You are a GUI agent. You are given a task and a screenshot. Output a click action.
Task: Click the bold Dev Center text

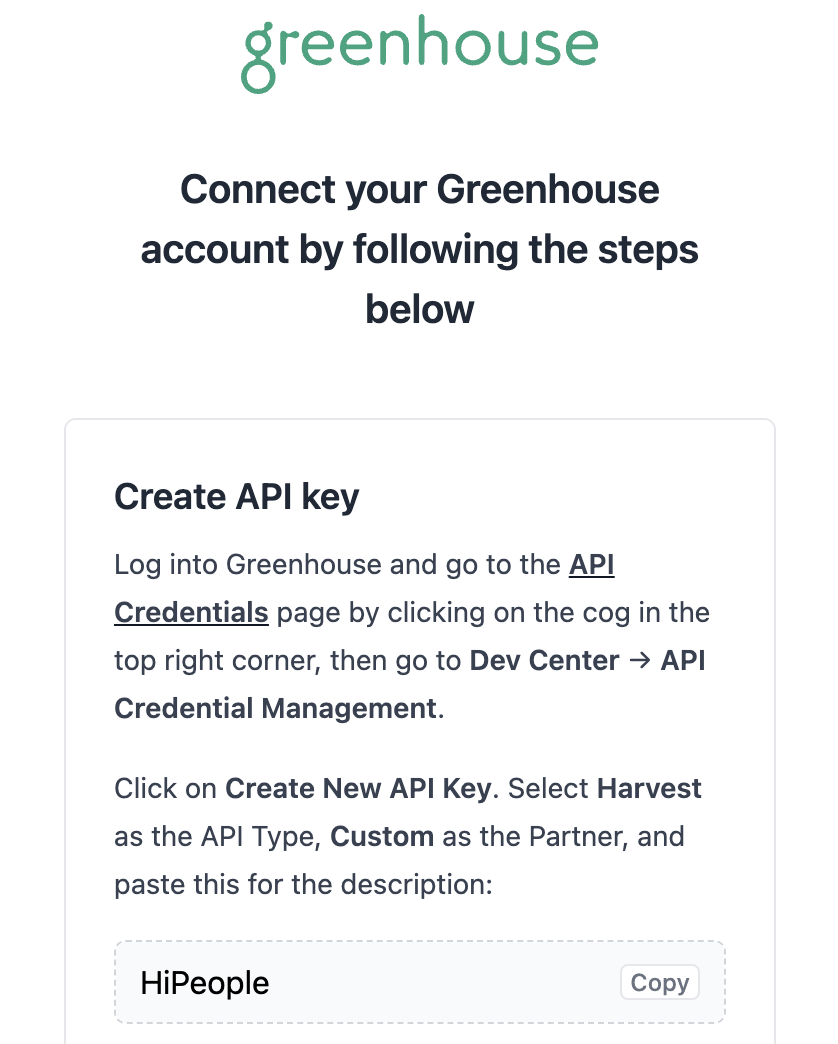544,660
